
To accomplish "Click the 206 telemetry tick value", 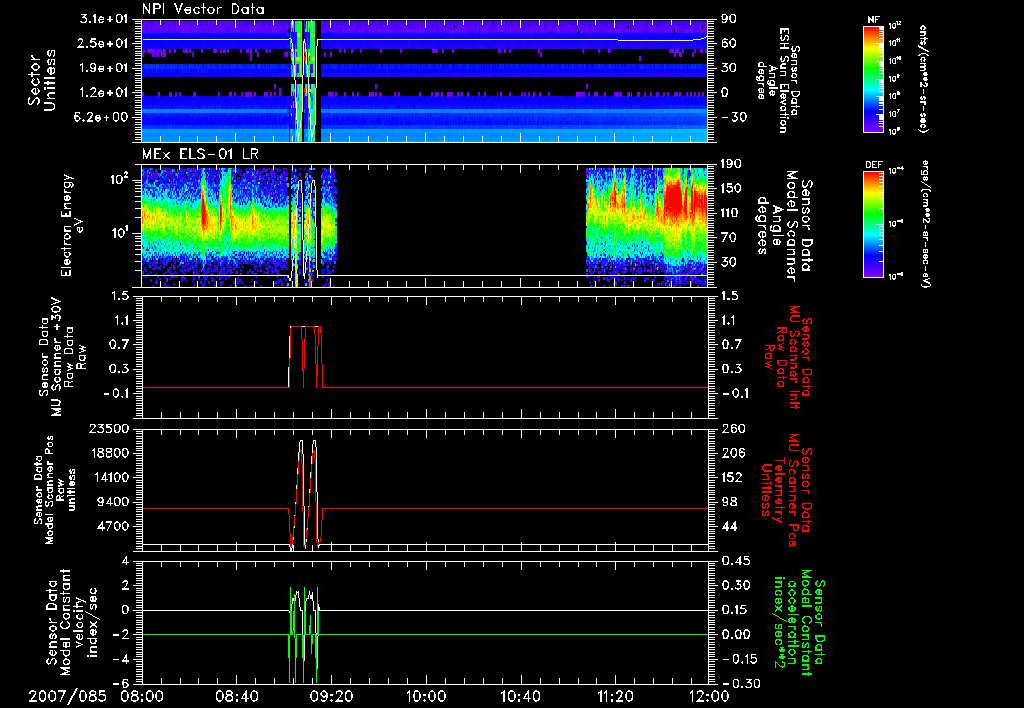I will 732,453.
